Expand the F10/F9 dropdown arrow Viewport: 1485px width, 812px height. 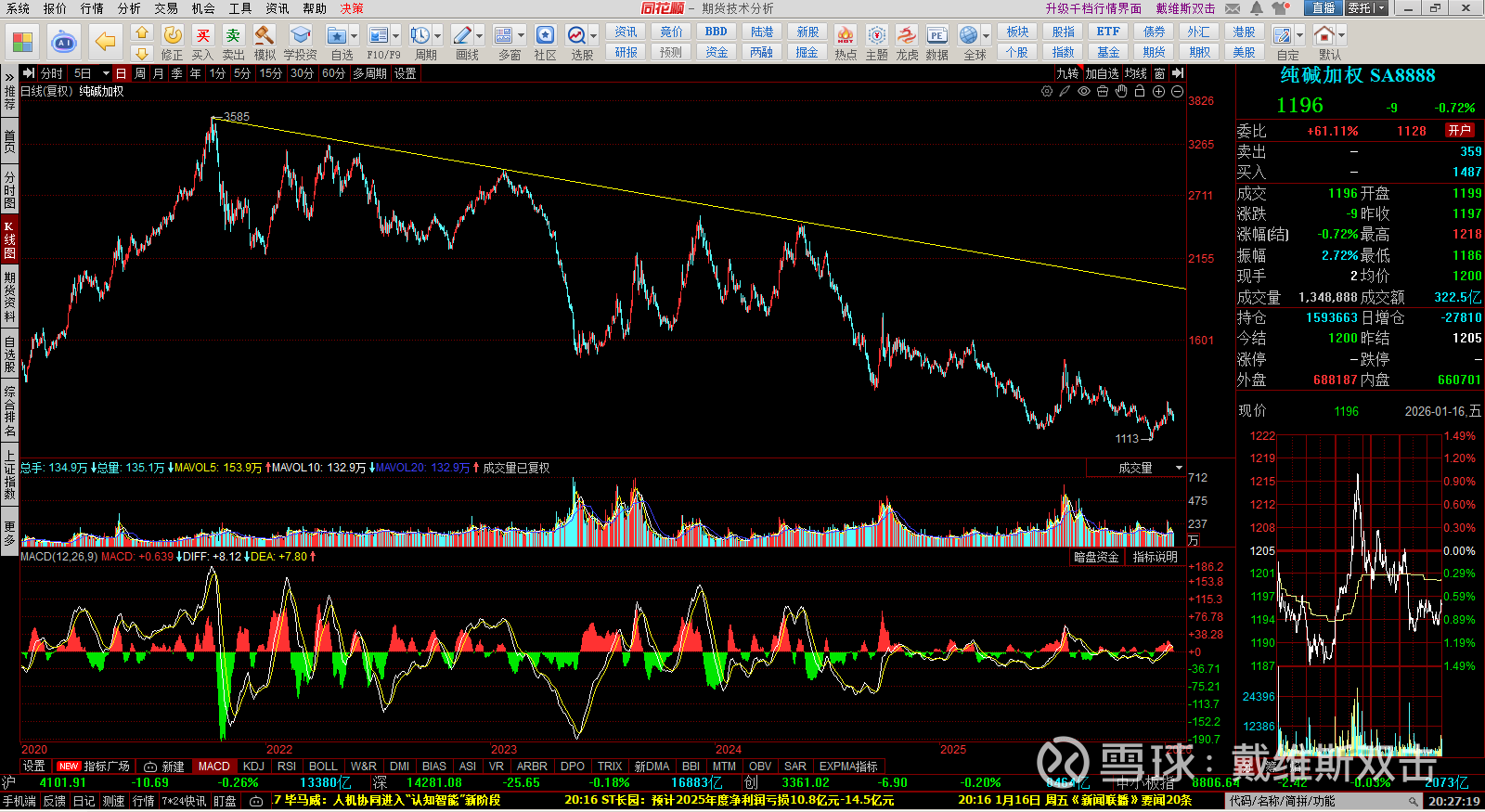pyautogui.click(x=395, y=36)
